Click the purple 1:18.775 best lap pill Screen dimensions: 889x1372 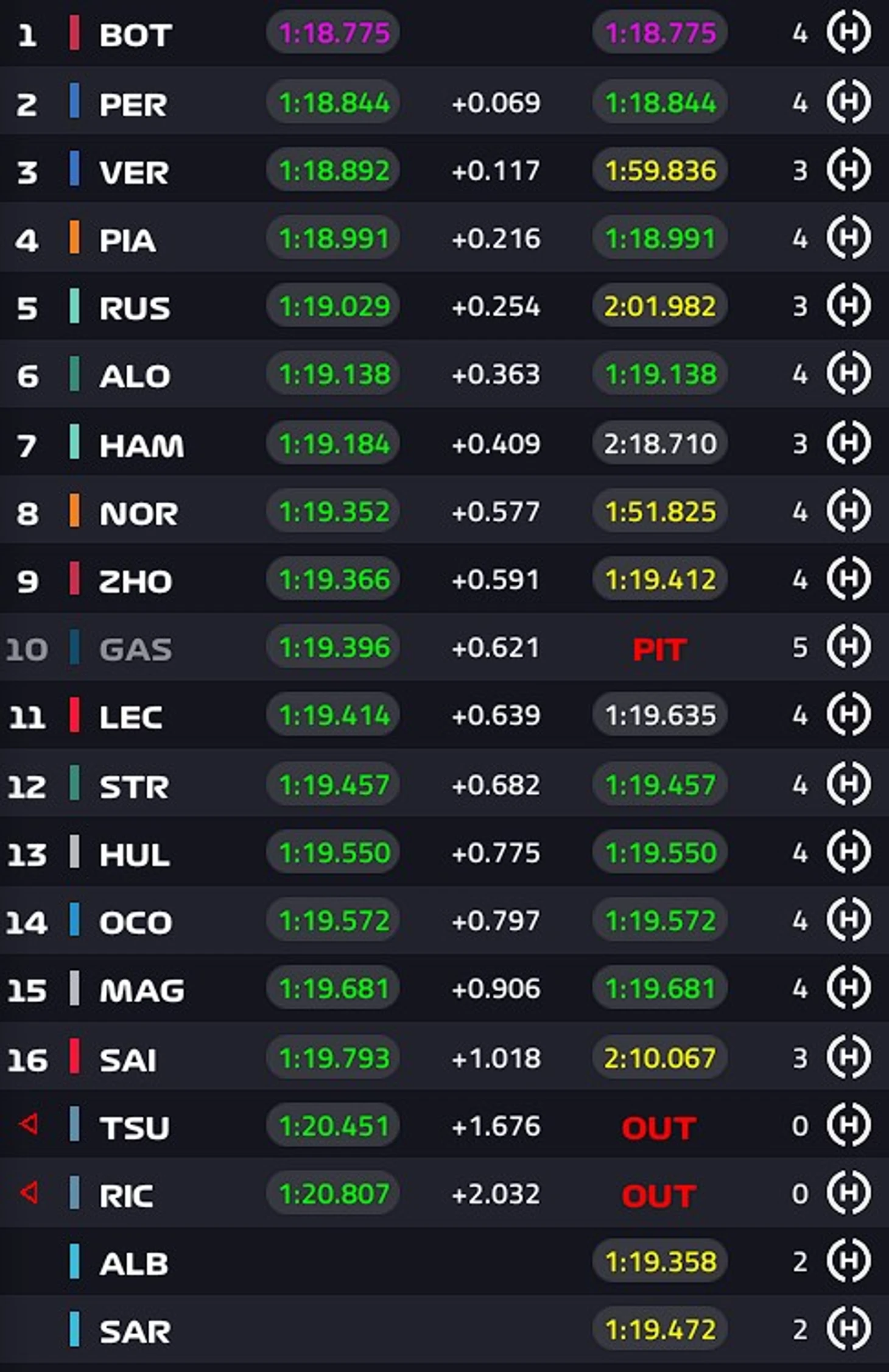coord(333,32)
